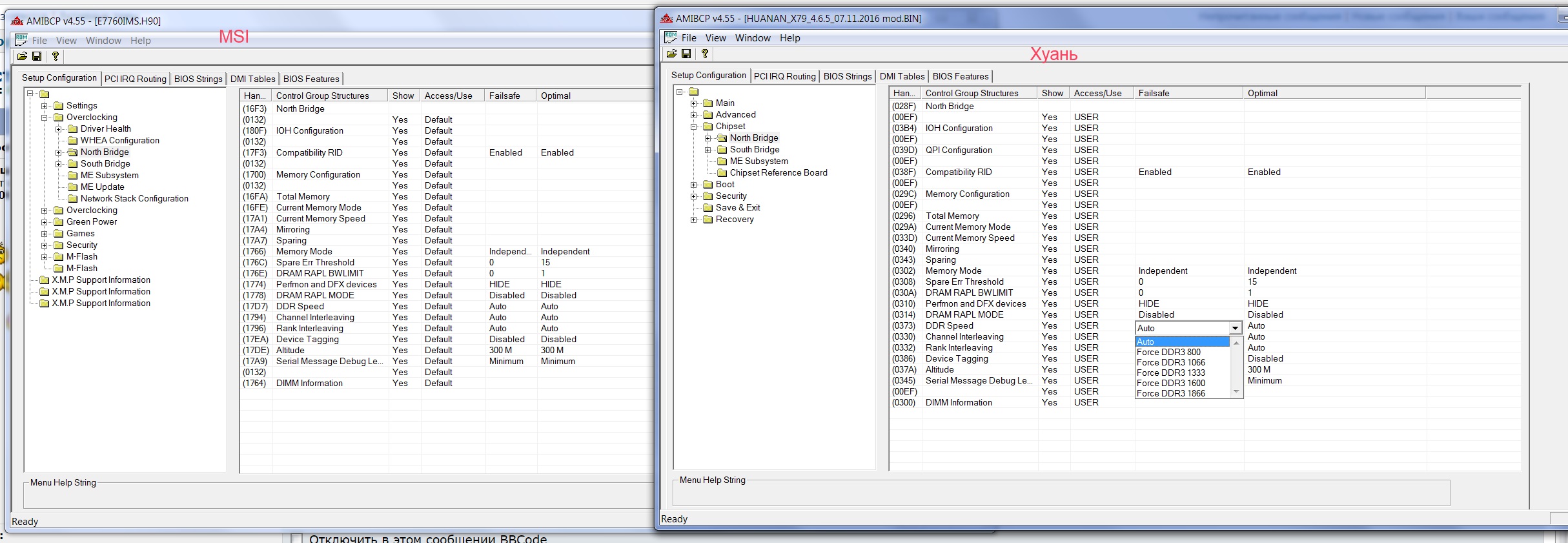This screenshot has width=1568, height=543.
Task: Click the ROM document icon beside File in MSI window
Action: [21, 40]
